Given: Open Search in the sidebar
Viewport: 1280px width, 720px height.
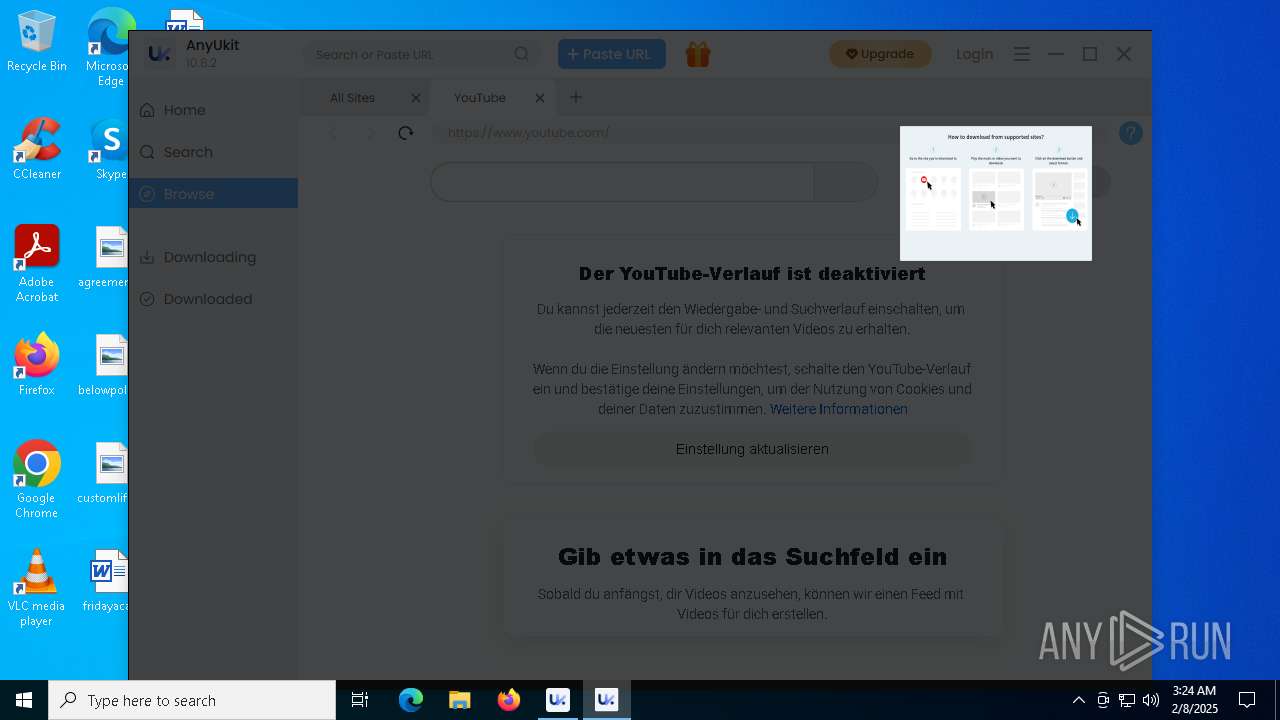Looking at the screenshot, I should click(x=213, y=152).
